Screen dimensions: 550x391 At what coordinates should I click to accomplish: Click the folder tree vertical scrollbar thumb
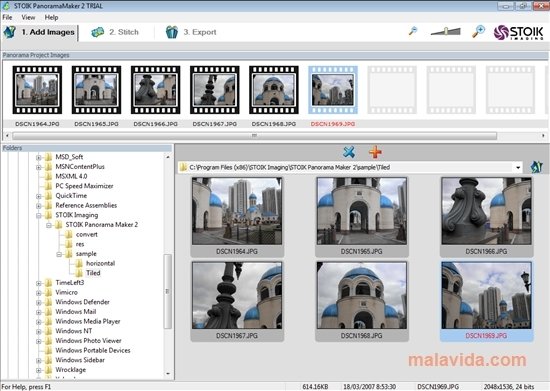tap(168, 291)
